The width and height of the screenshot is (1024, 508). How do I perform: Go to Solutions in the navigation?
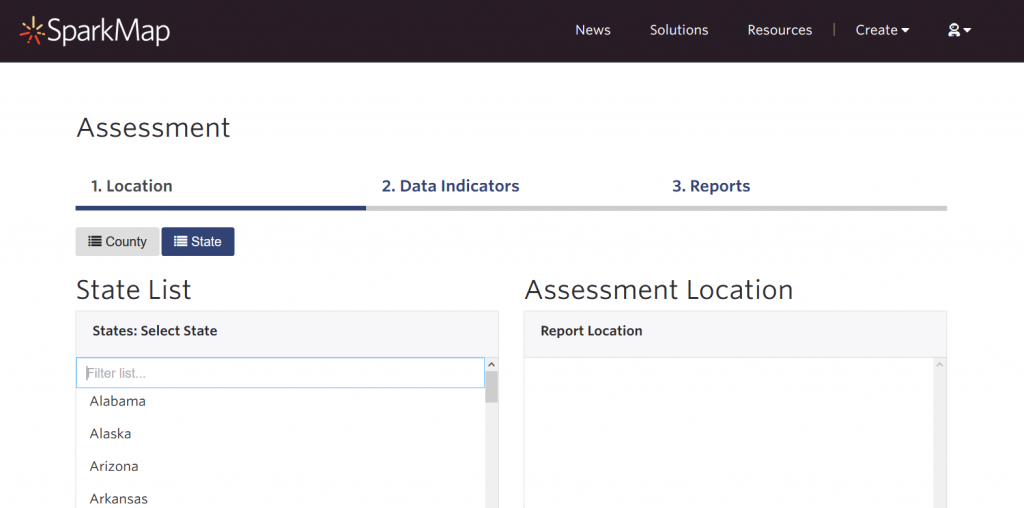(679, 30)
